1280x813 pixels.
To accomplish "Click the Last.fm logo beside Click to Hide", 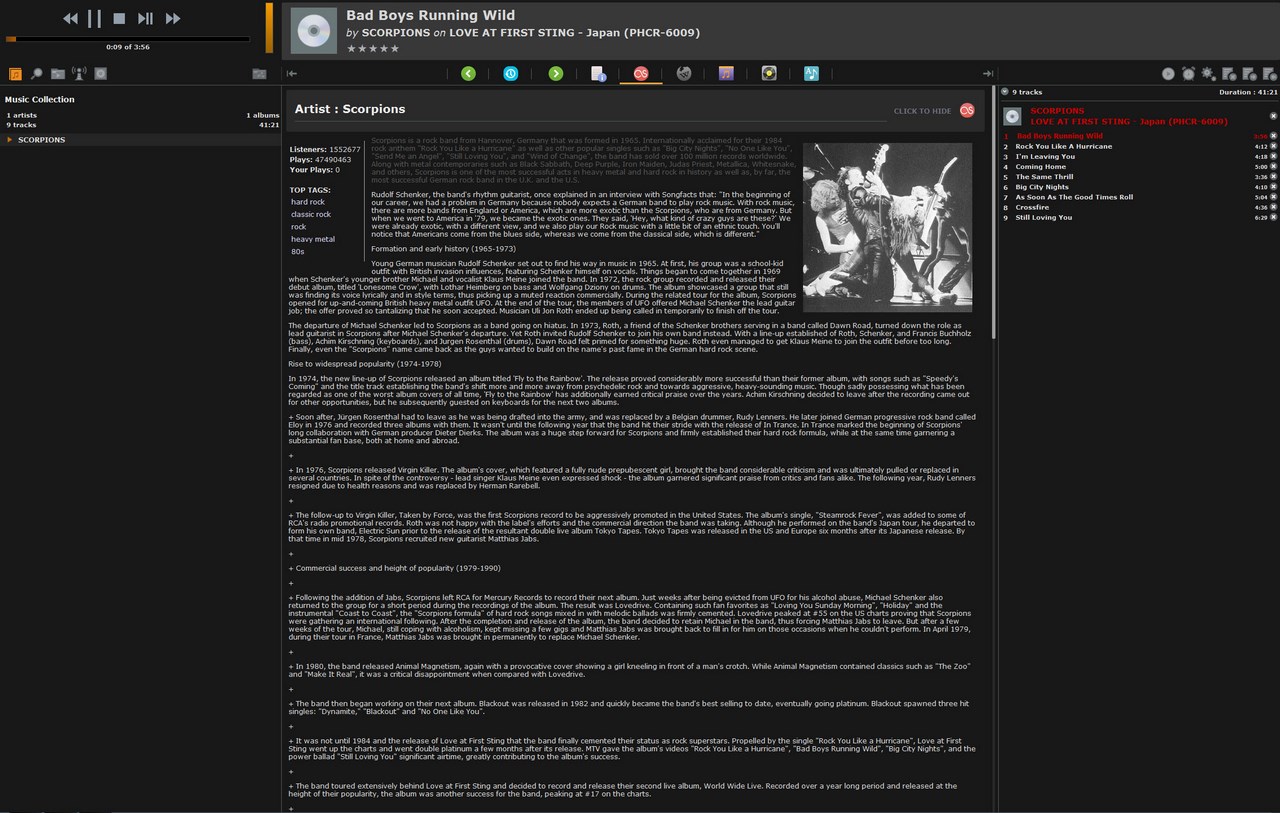I will pos(967,111).
